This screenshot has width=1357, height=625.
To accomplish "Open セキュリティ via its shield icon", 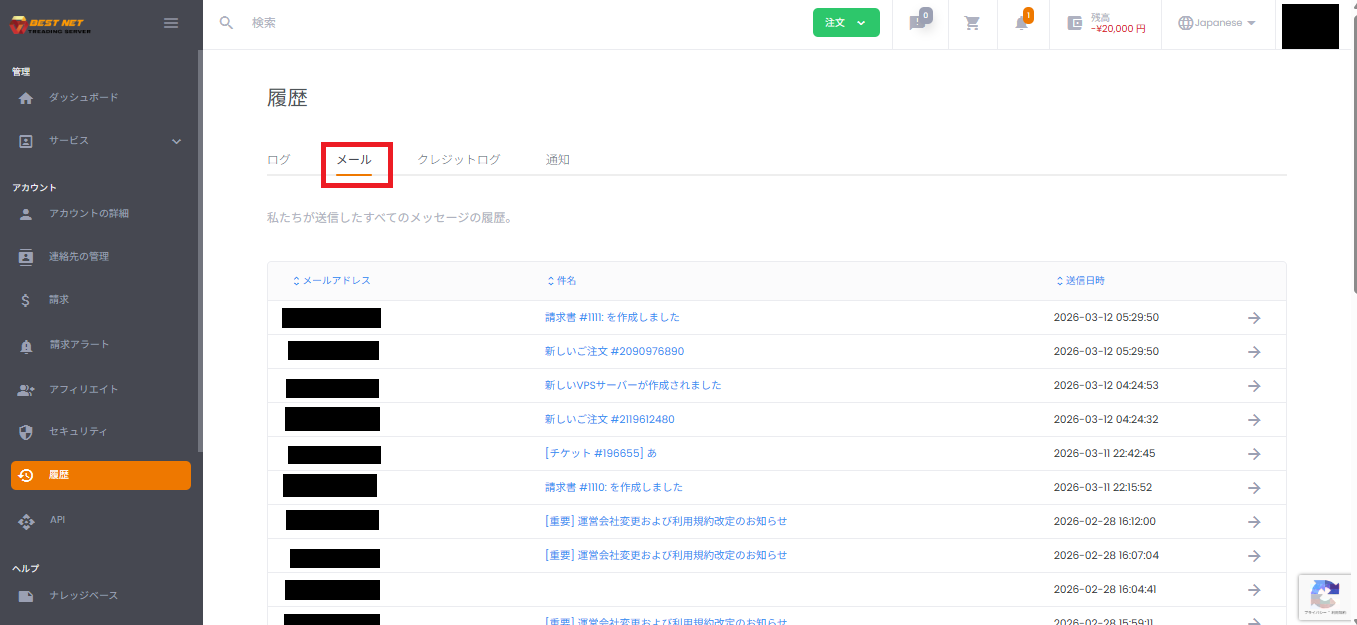I will (x=25, y=433).
